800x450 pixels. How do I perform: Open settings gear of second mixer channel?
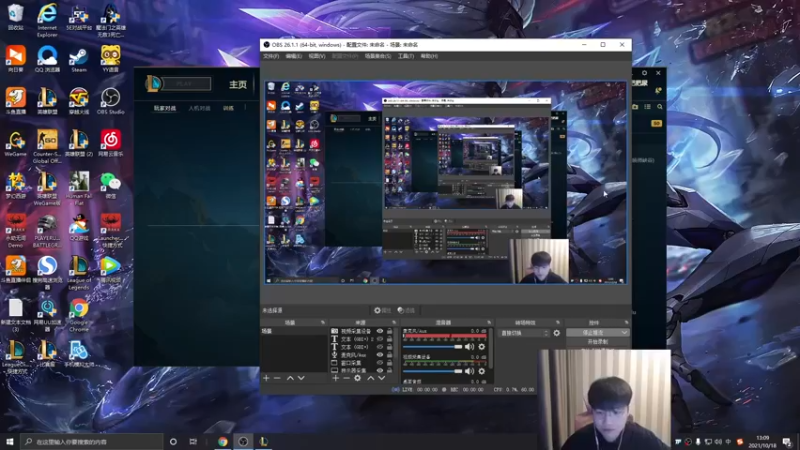pos(482,371)
